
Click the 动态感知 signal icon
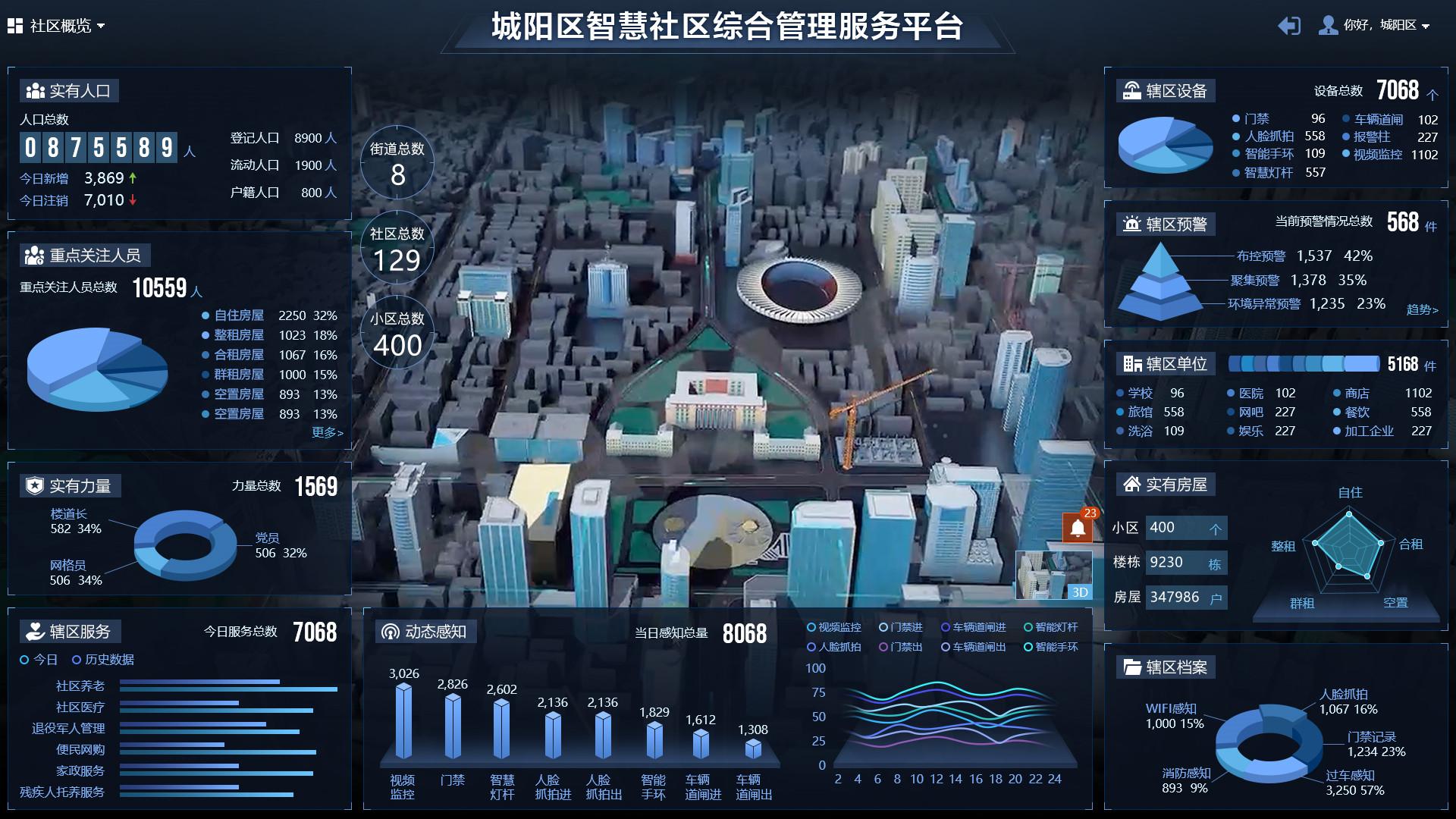point(390,632)
